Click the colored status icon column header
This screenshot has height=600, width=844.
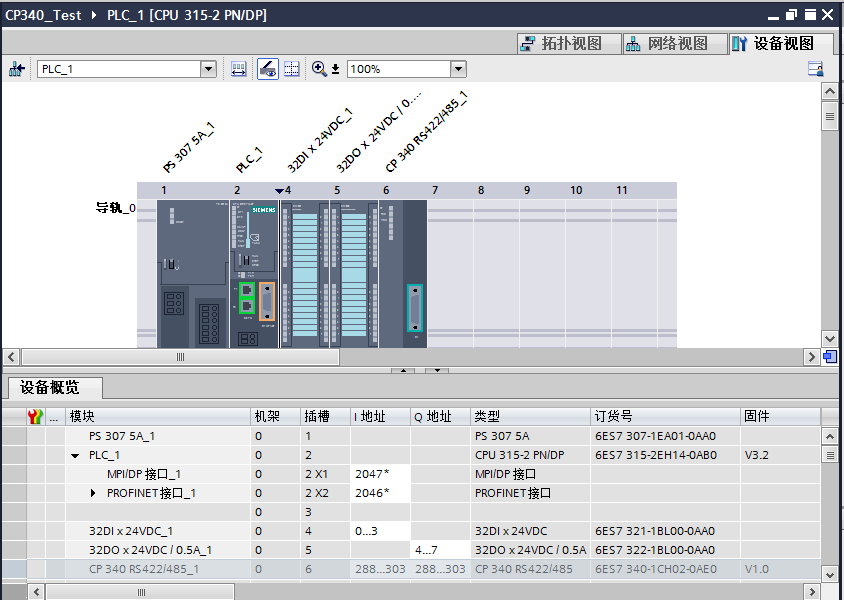pos(36,416)
